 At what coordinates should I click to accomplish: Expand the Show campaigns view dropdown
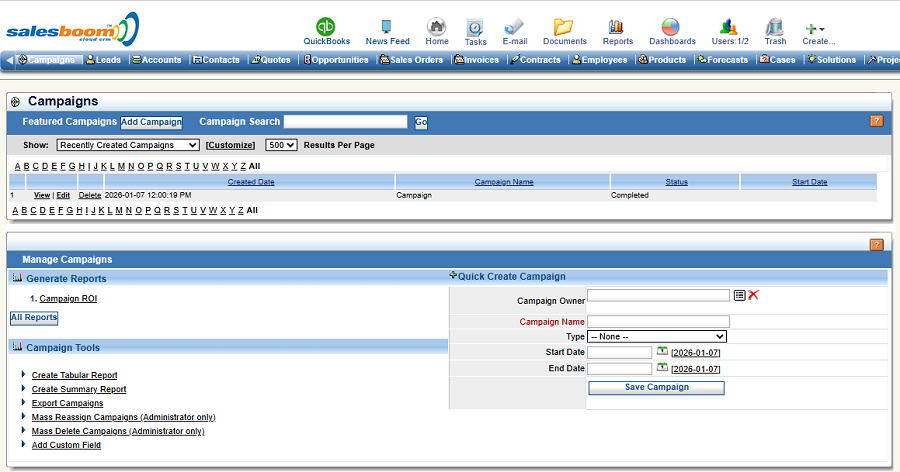(x=128, y=145)
